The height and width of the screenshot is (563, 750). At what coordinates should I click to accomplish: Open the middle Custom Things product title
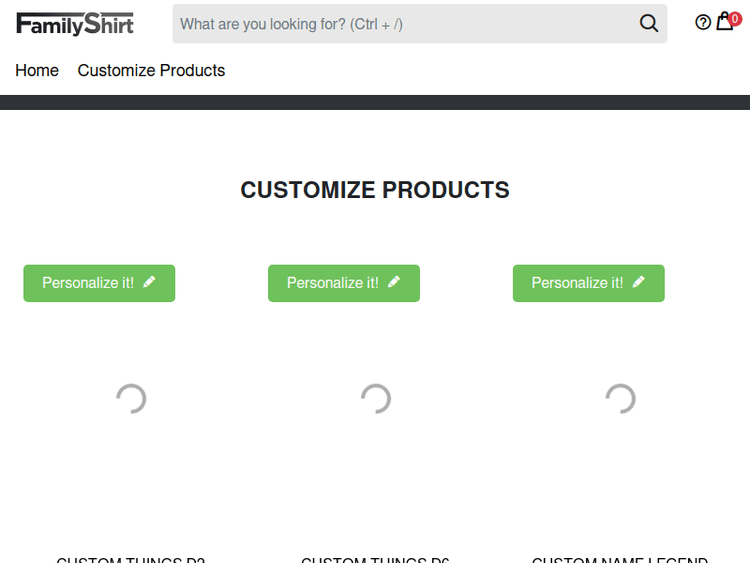(x=375, y=559)
